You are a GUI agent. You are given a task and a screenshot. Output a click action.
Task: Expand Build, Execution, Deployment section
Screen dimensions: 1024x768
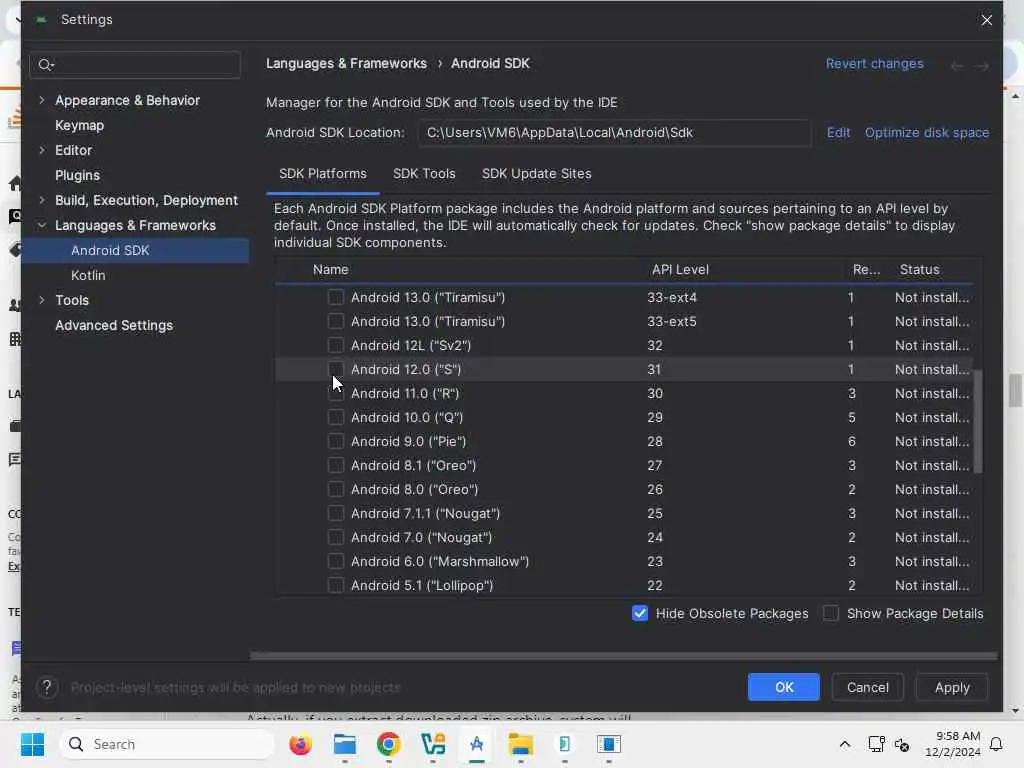pos(42,200)
